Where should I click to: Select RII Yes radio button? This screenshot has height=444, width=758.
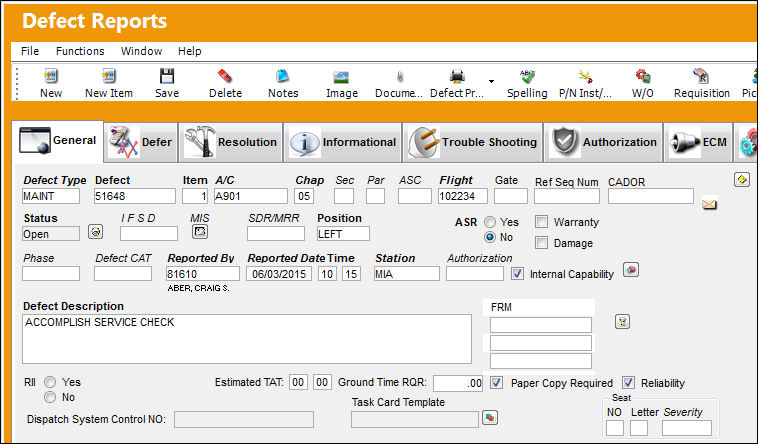pos(50,382)
